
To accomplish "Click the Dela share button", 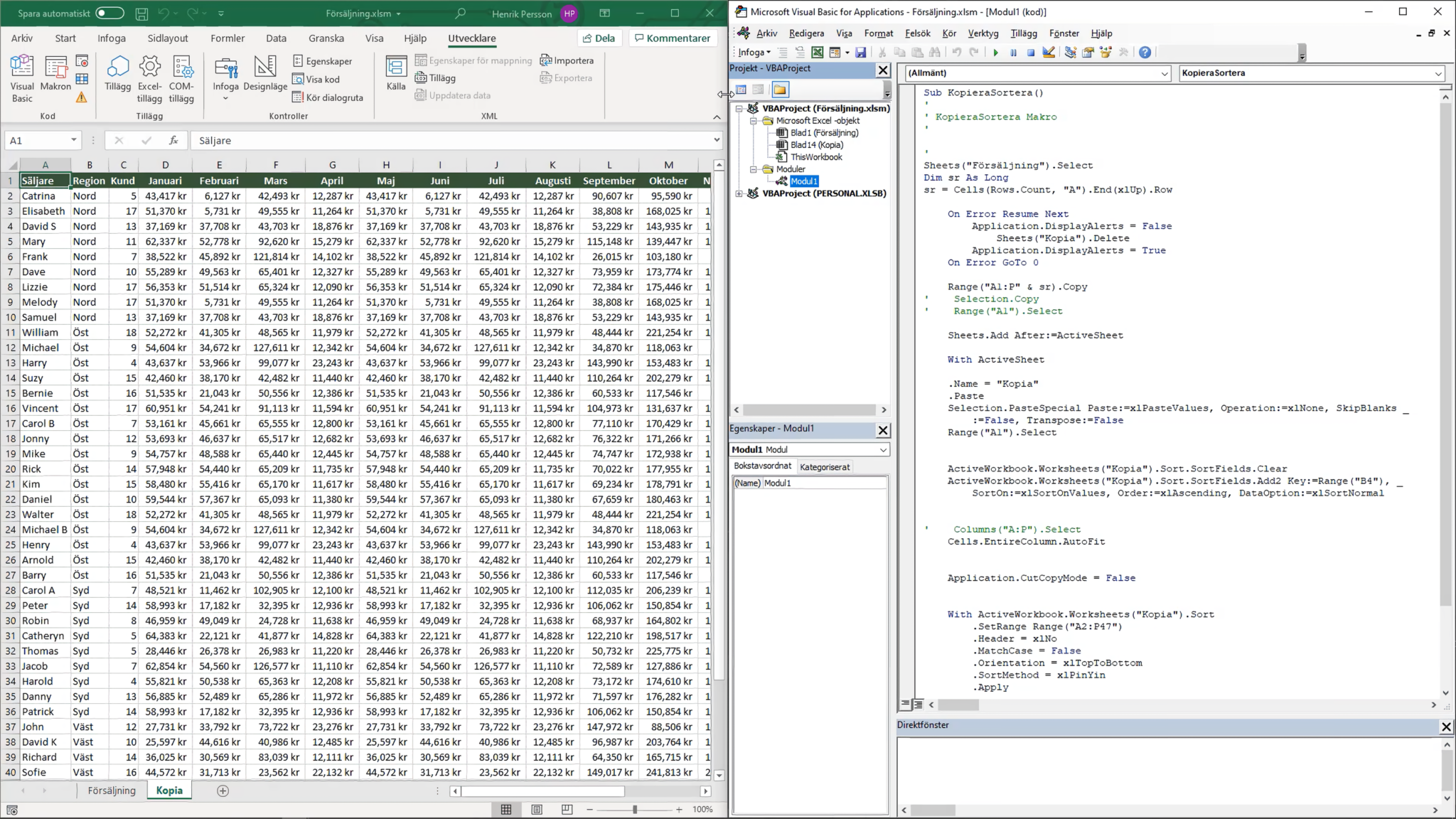I will click(598, 38).
